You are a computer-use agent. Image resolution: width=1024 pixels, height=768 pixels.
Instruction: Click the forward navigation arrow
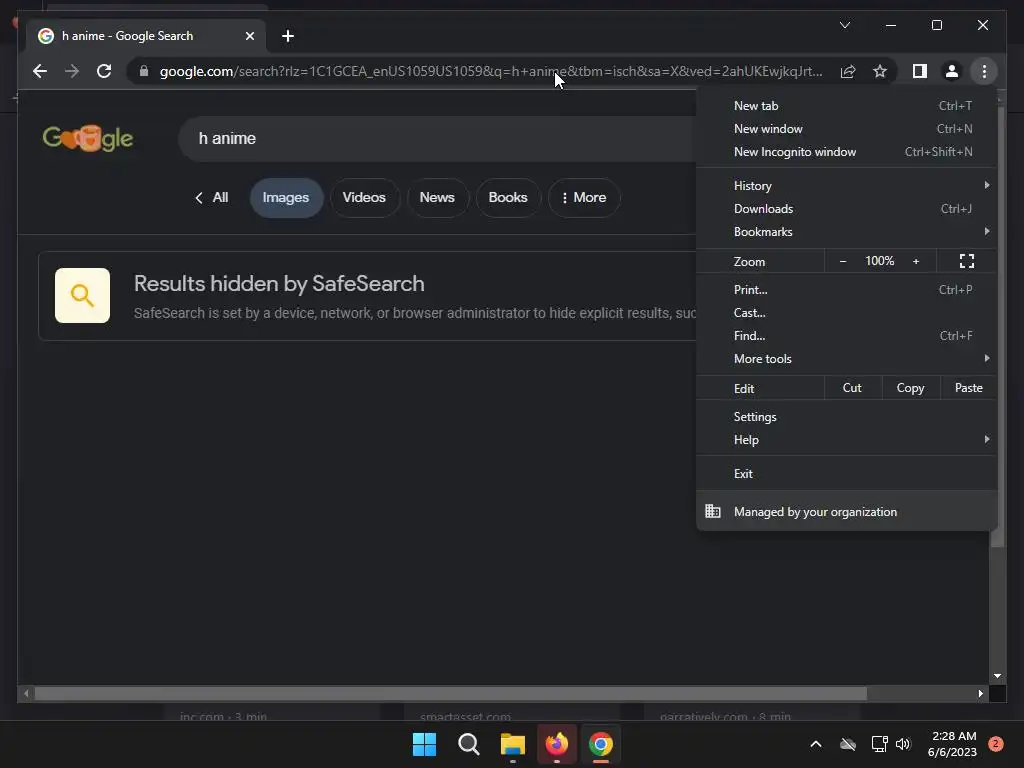pos(72,71)
